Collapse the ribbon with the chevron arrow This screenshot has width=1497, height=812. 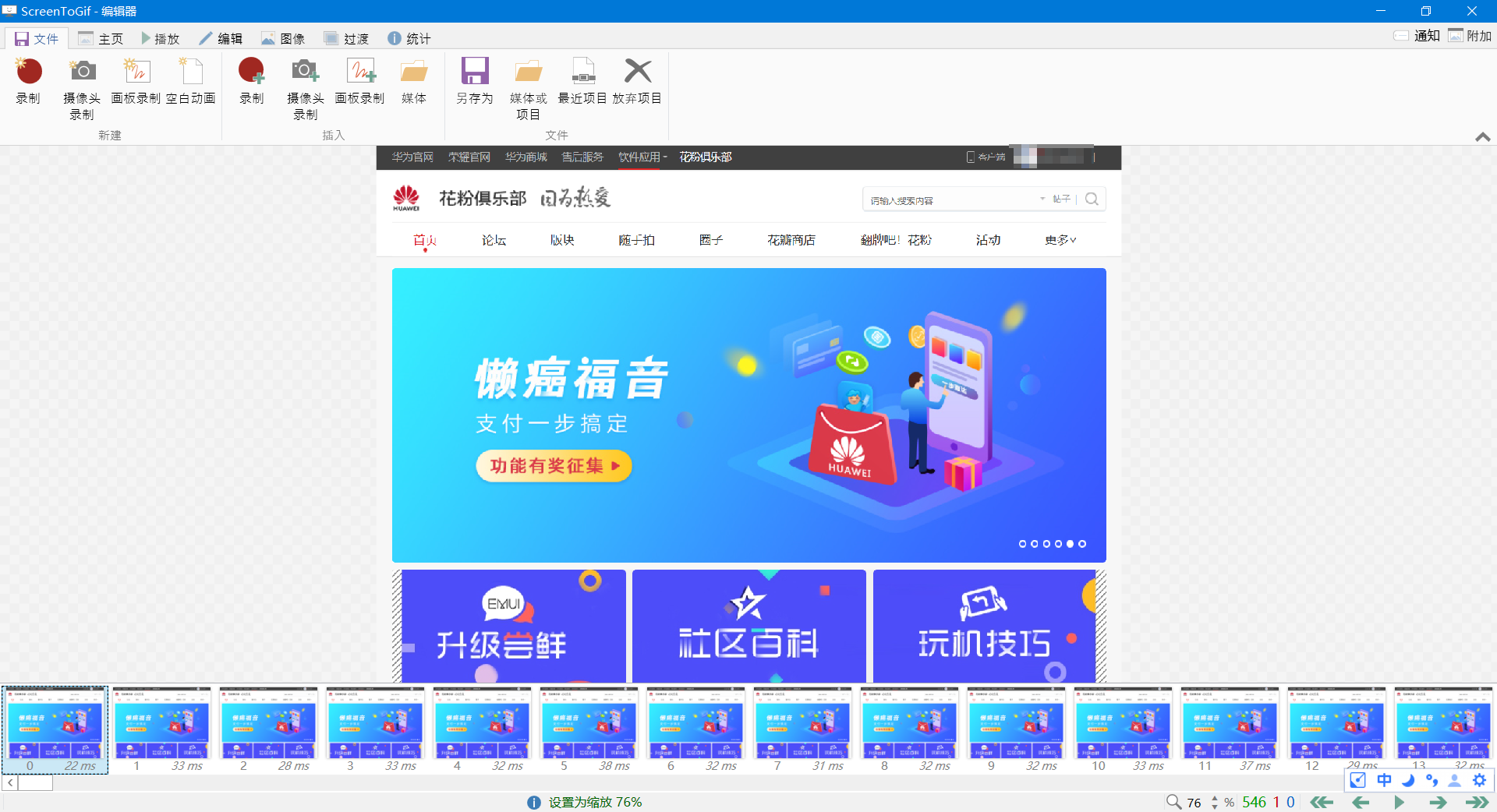pos(1483,136)
